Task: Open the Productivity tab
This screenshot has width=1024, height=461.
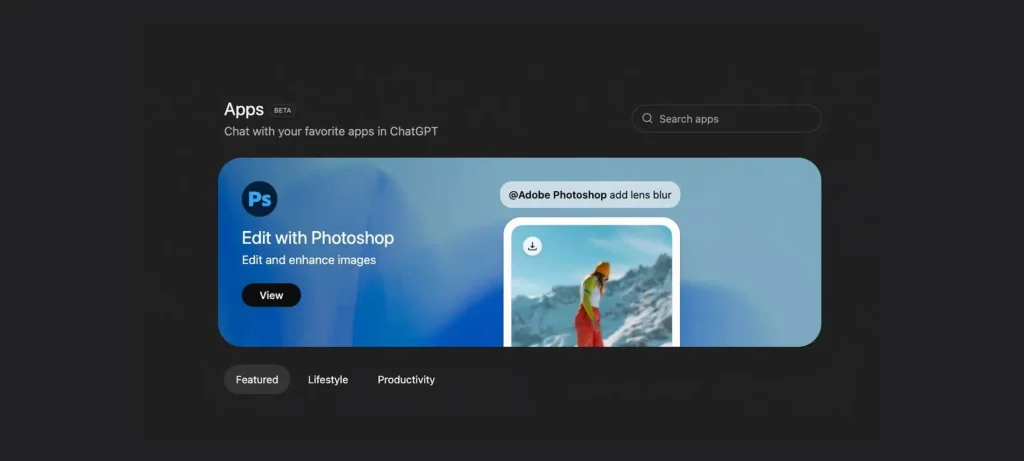Action: (x=406, y=380)
